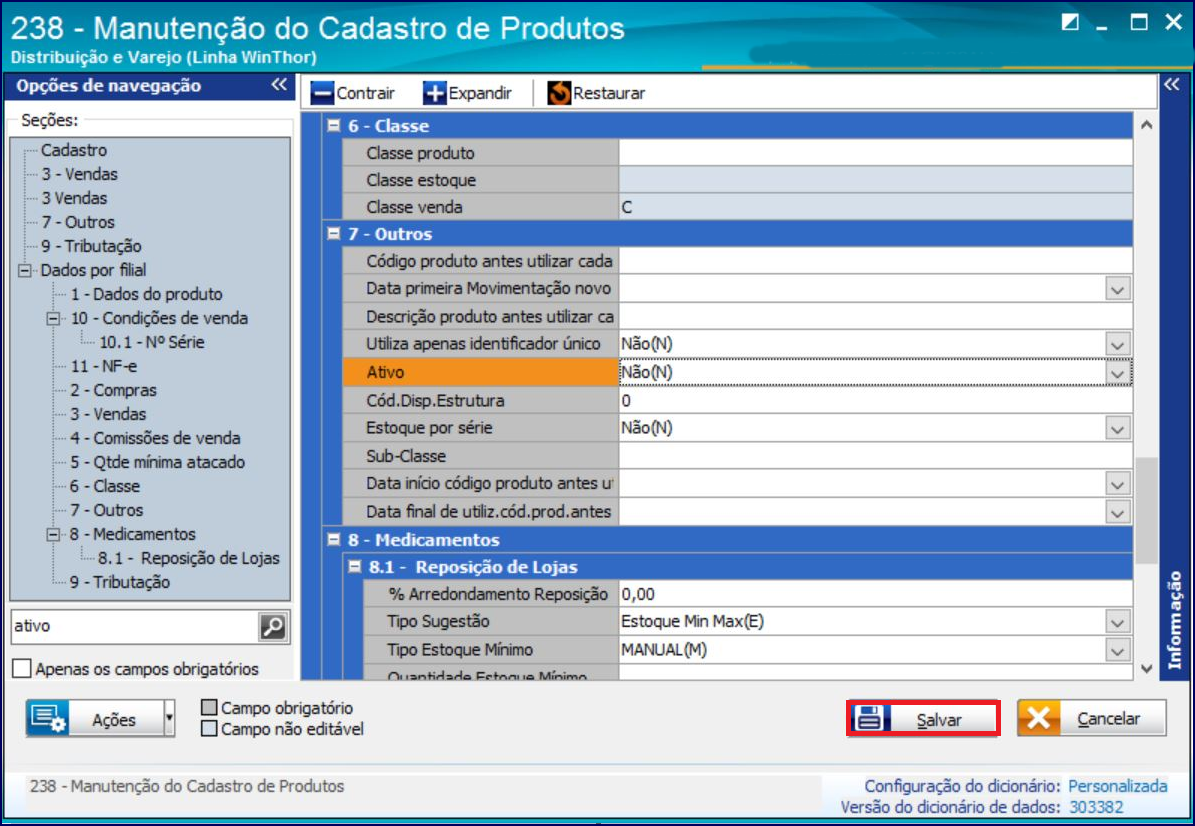Click the 303382 dictionary version link
The image size is (1195, 826).
[1096, 808]
